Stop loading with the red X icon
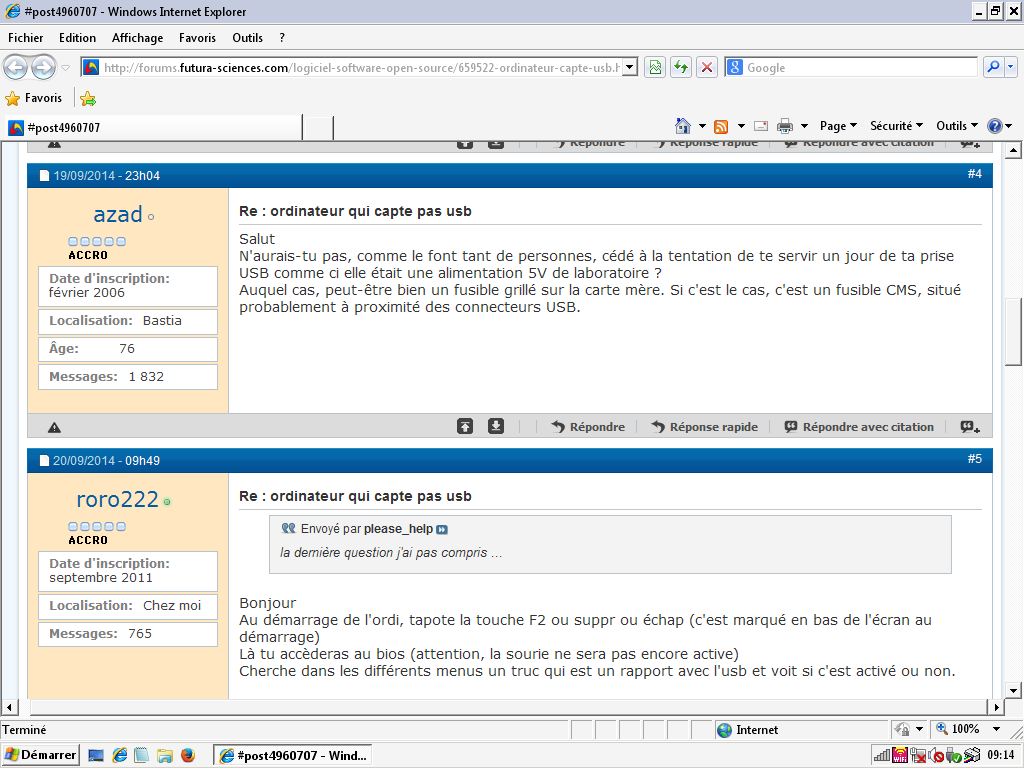 pyautogui.click(x=707, y=67)
